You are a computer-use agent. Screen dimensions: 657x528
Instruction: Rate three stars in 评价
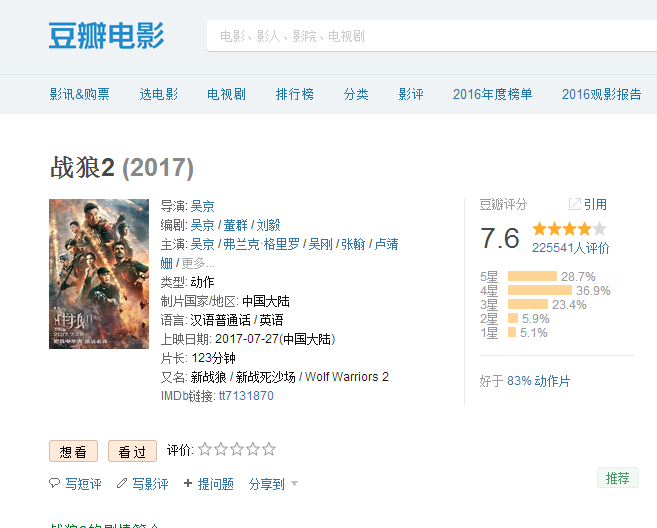tap(237, 449)
